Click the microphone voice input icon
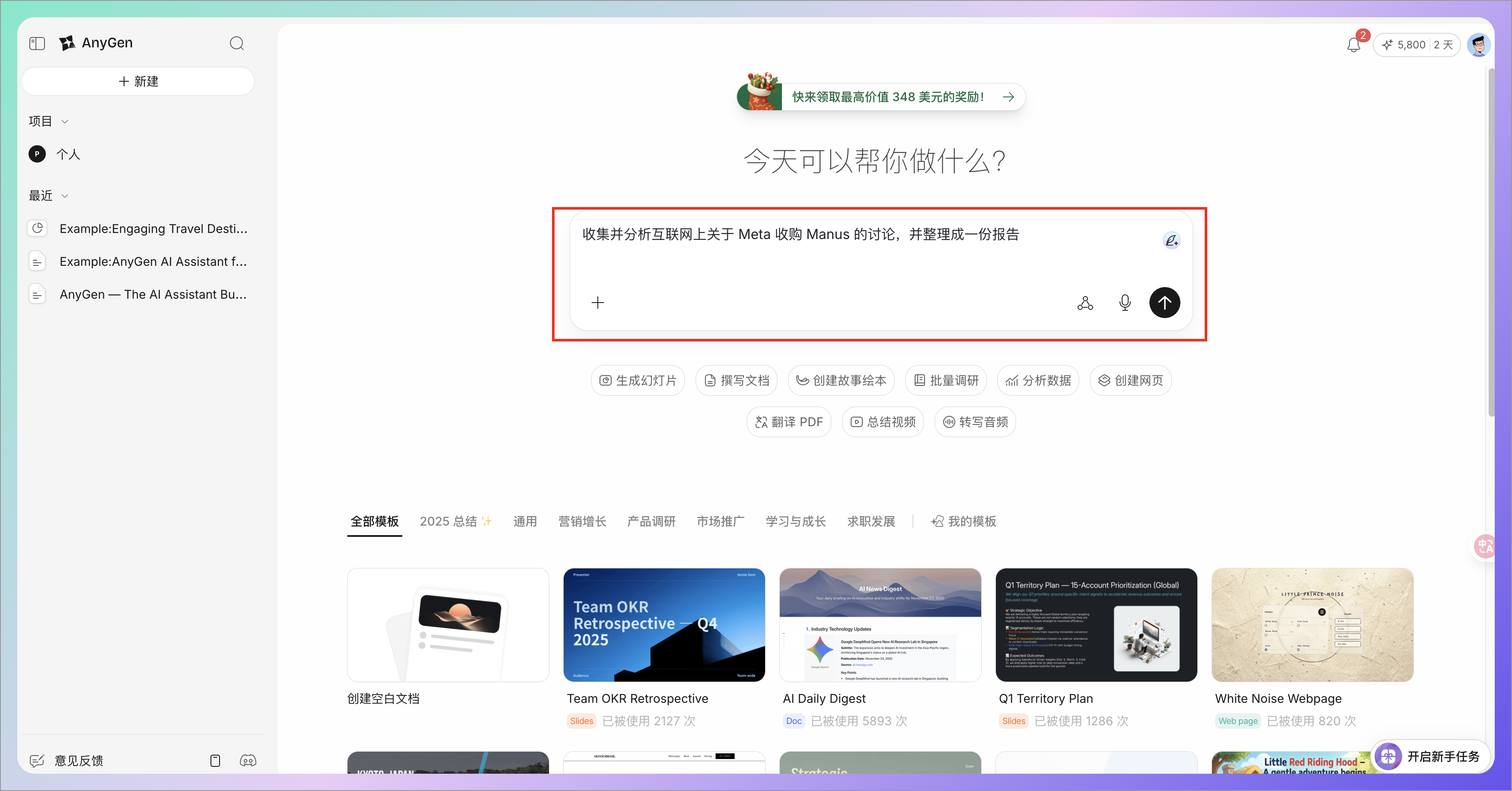1512x791 pixels. 1125,303
